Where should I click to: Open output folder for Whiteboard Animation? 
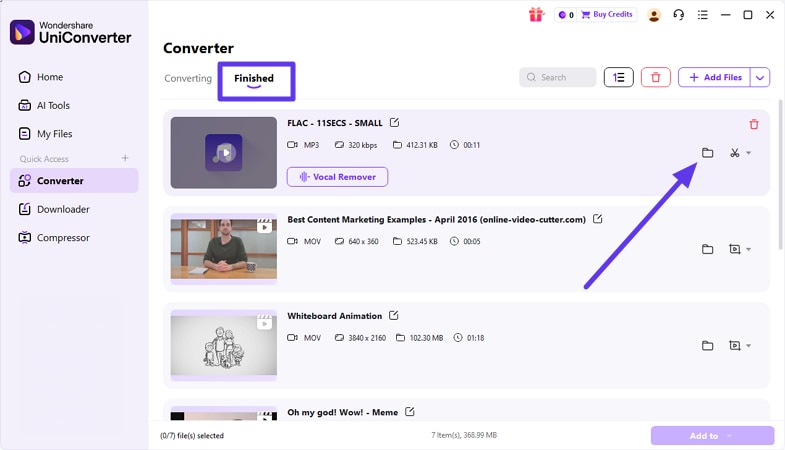pos(707,345)
